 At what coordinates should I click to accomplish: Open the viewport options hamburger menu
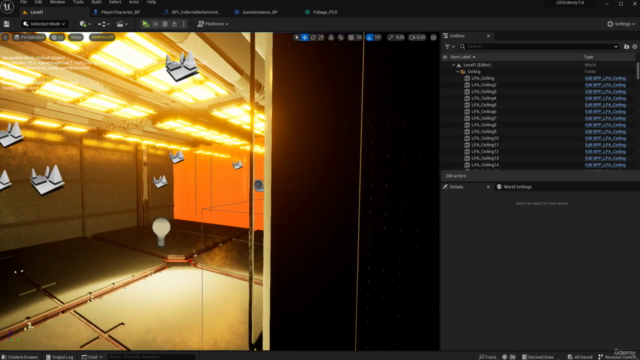5,37
